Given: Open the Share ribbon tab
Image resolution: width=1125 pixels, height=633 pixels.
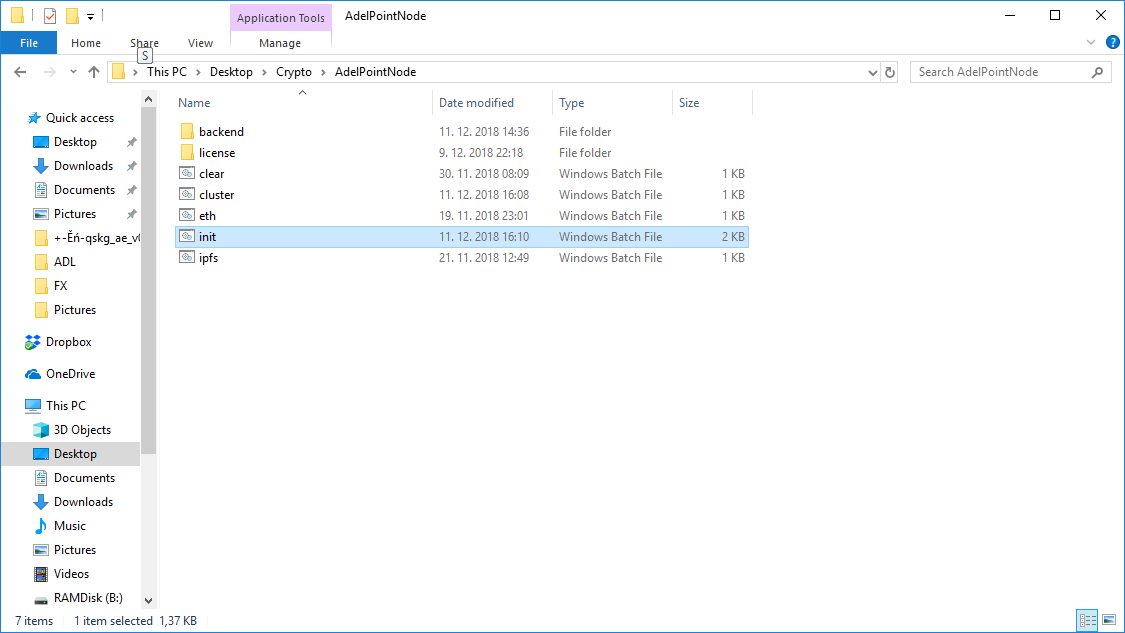Looking at the screenshot, I should 144,43.
